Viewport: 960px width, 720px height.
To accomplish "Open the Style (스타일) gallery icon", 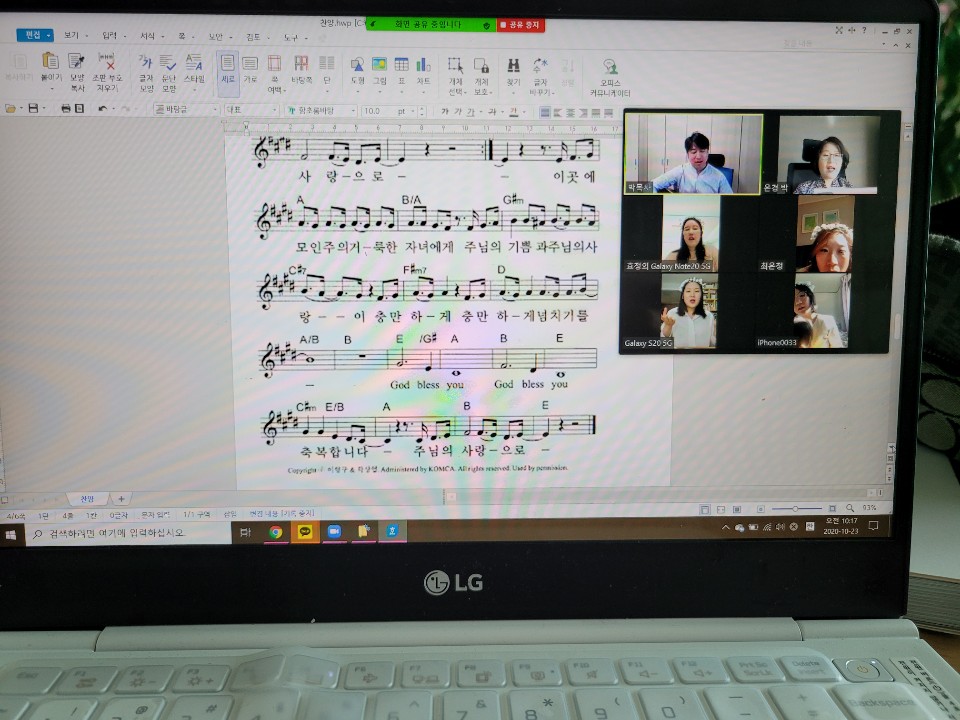I will [x=194, y=62].
